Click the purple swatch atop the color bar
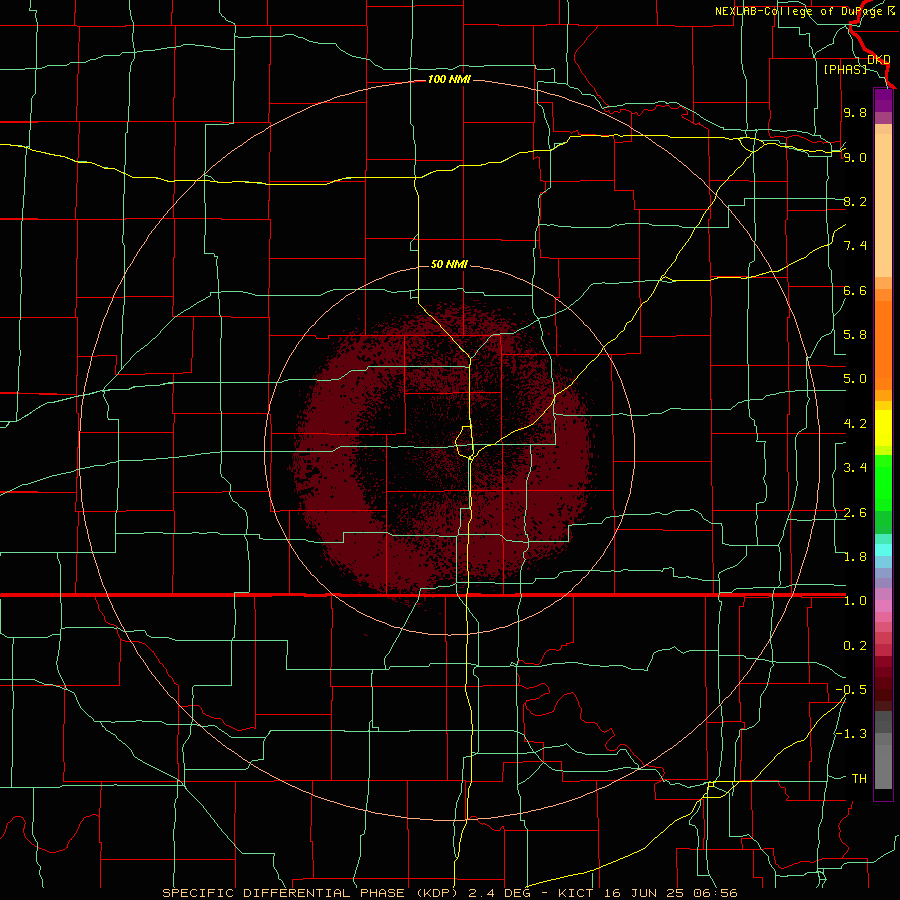900x900 pixels. pyautogui.click(x=883, y=100)
